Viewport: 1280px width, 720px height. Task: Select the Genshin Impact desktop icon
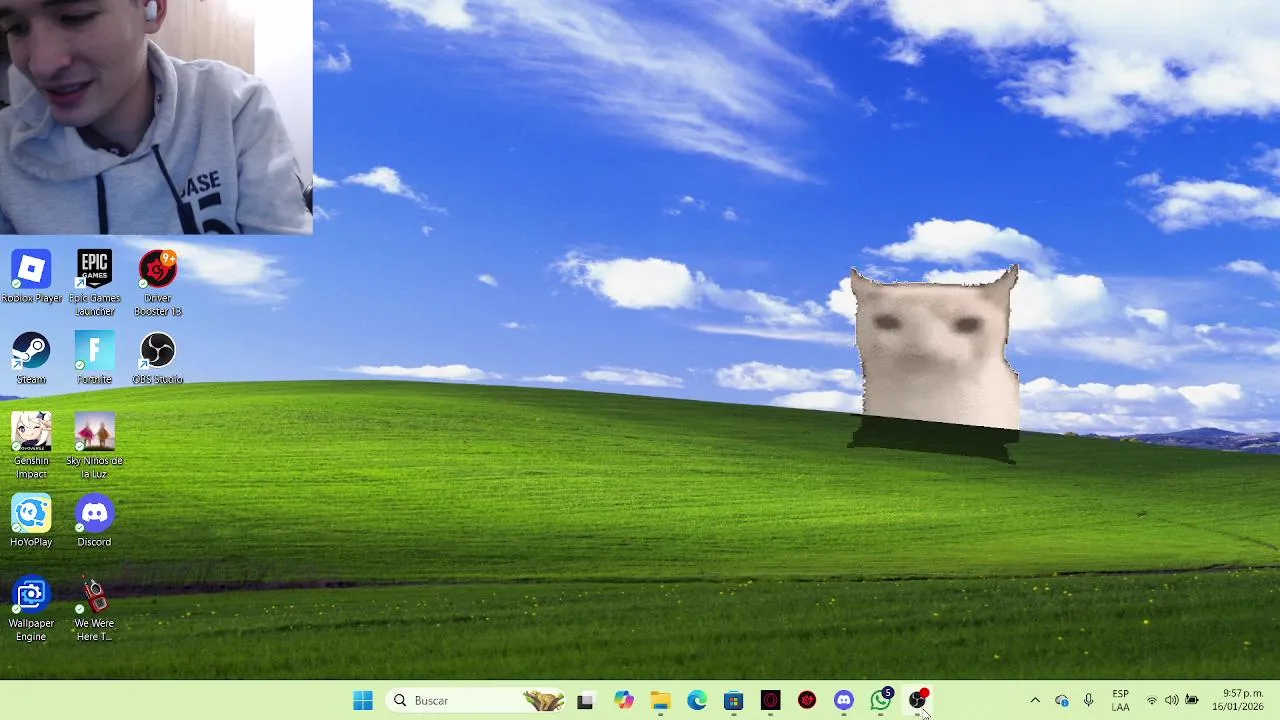[x=31, y=446]
